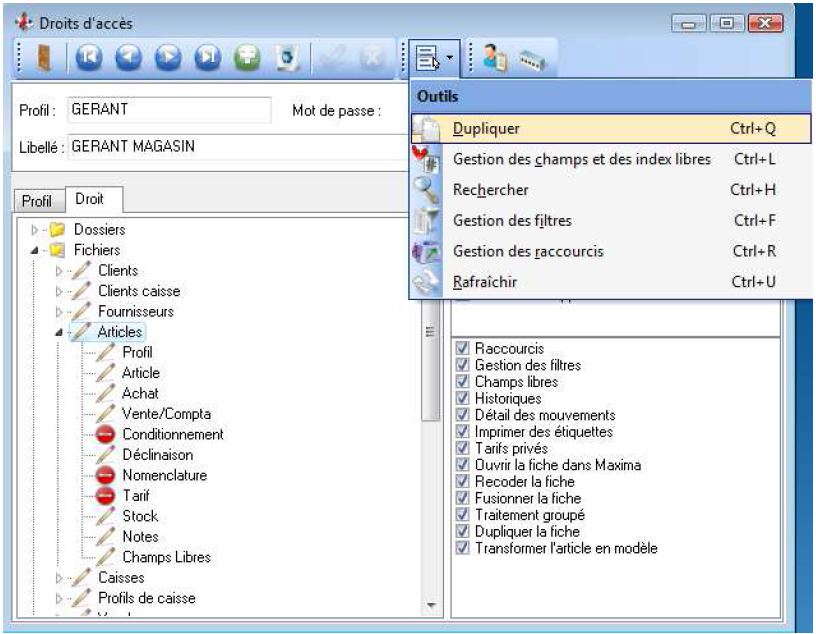Uncheck the Raccourcis checkbox
The width and height of the screenshot is (816, 634).
coord(462,349)
